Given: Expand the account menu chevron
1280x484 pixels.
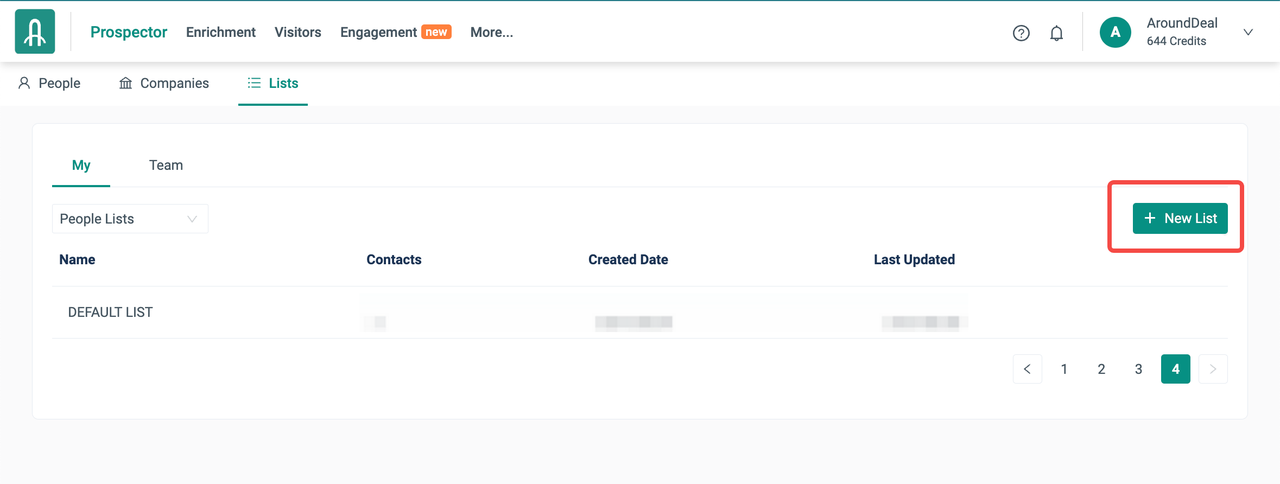Looking at the screenshot, I should [x=1248, y=32].
